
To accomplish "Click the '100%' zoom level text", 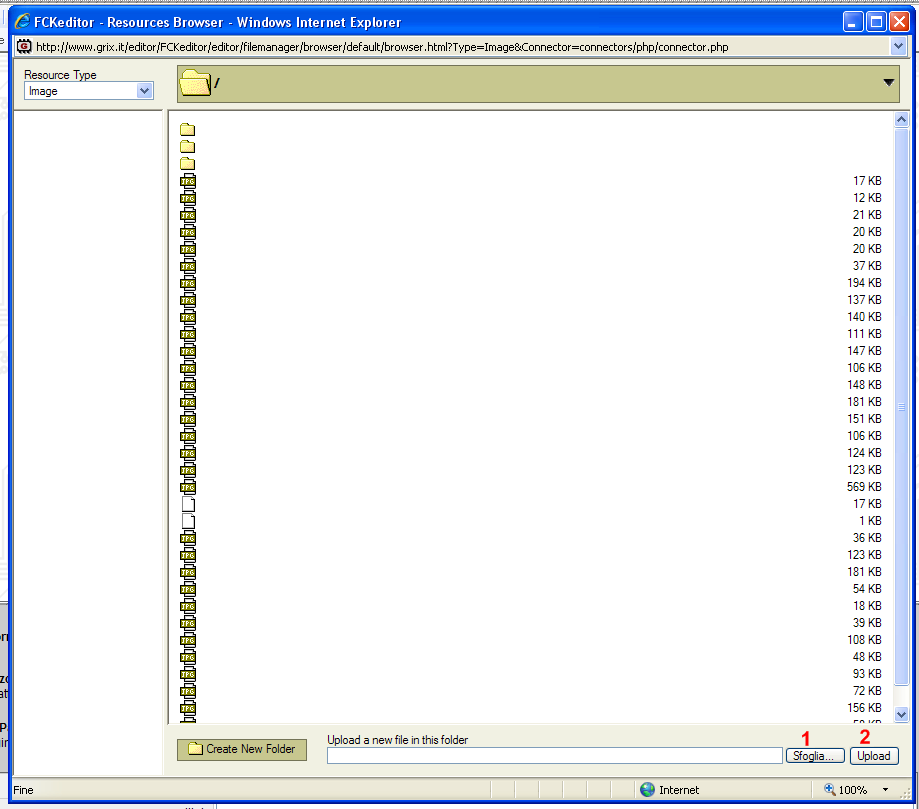I will coord(853,790).
